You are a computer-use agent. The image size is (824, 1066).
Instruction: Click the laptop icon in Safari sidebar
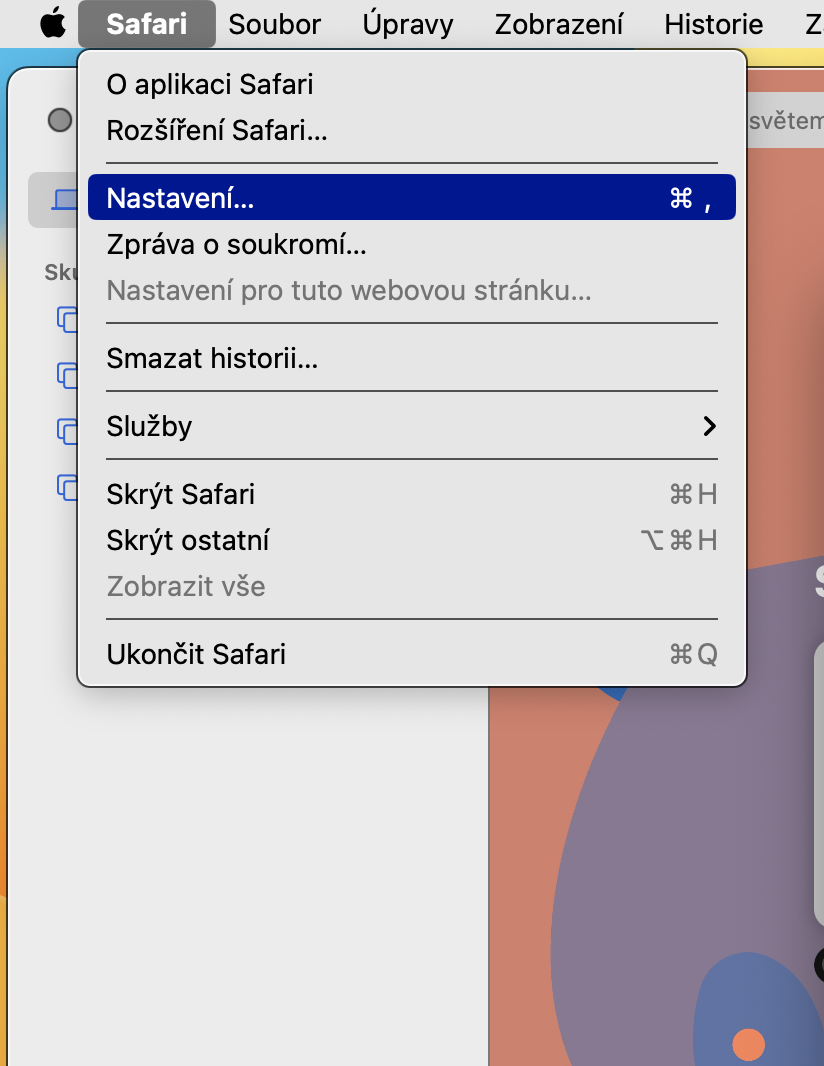pos(65,200)
